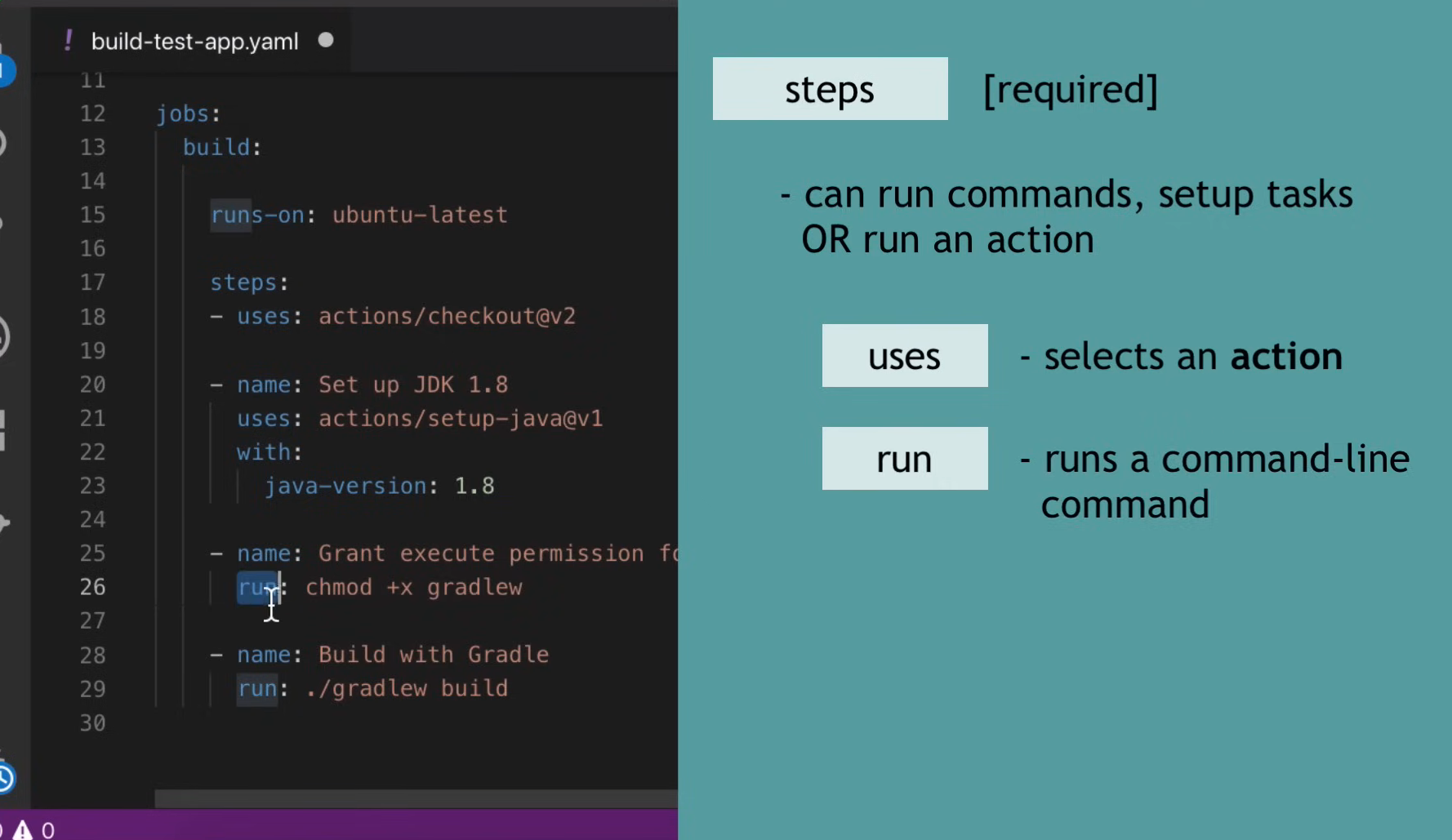Click the 'uses' box on the slide
The image size is (1452, 840).
pyautogui.click(x=904, y=356)
